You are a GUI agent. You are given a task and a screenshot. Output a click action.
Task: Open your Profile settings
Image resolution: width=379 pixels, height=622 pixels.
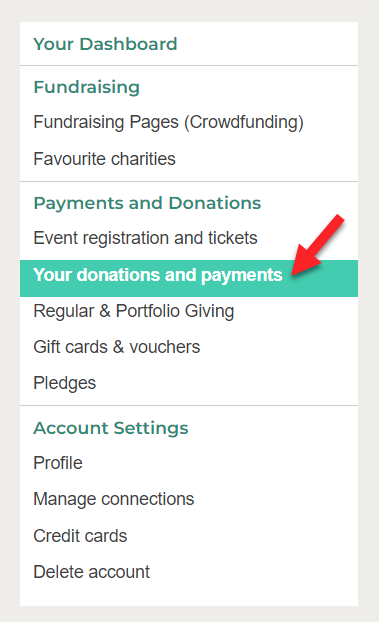click(58, 463)
